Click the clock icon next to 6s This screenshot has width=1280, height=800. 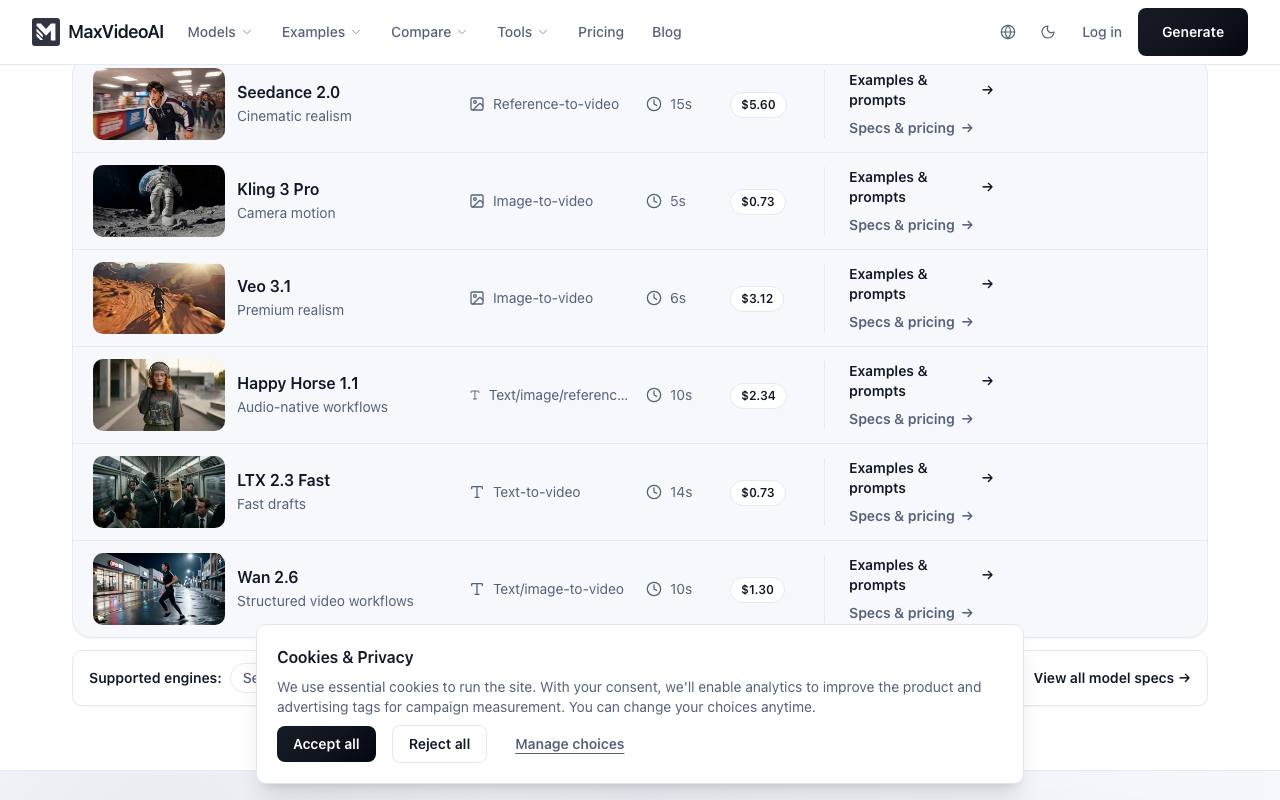pyautogui.click(x=654, y=298)
